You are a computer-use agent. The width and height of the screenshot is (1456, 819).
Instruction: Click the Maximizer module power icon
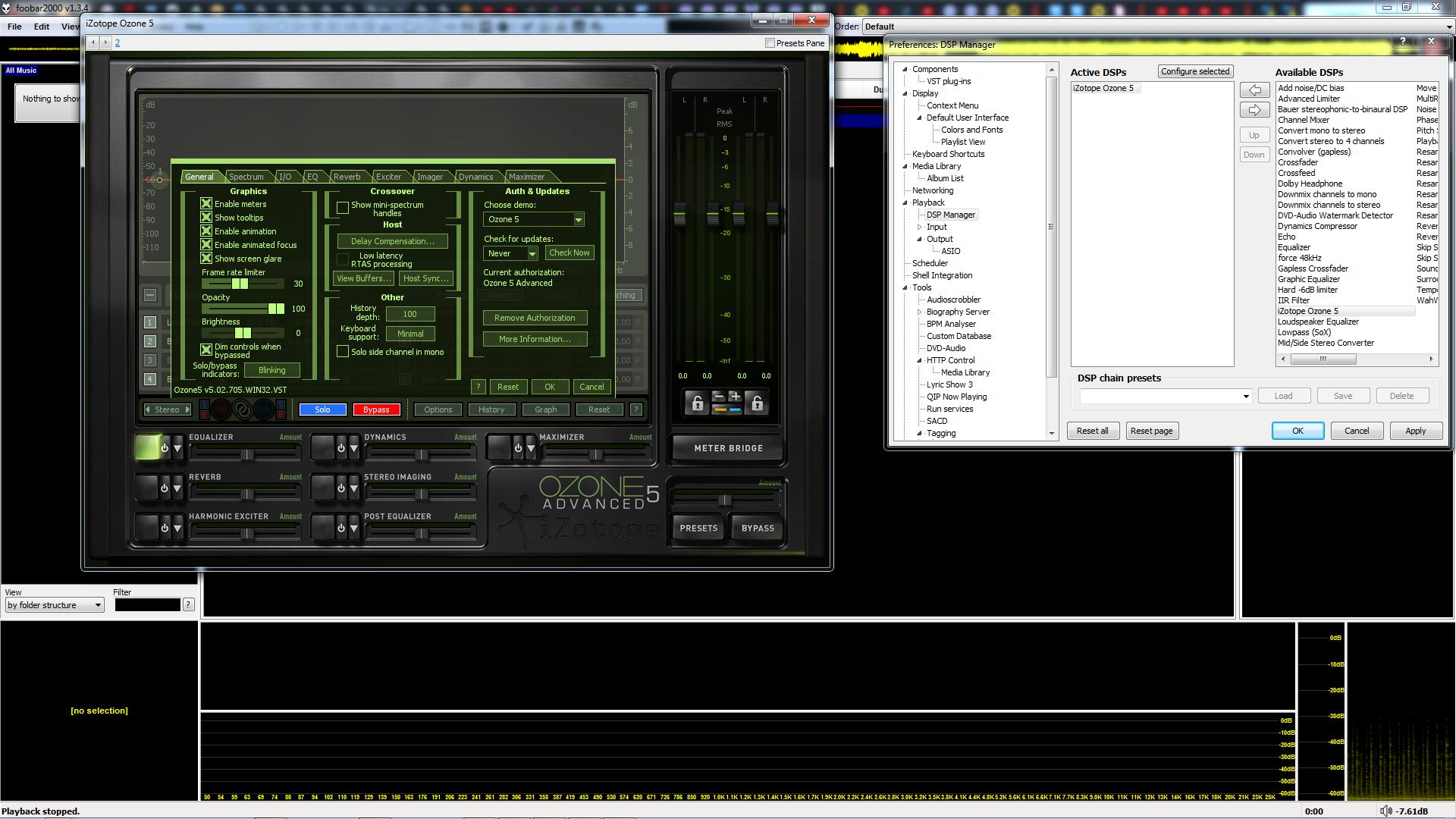tap(518, 448)
